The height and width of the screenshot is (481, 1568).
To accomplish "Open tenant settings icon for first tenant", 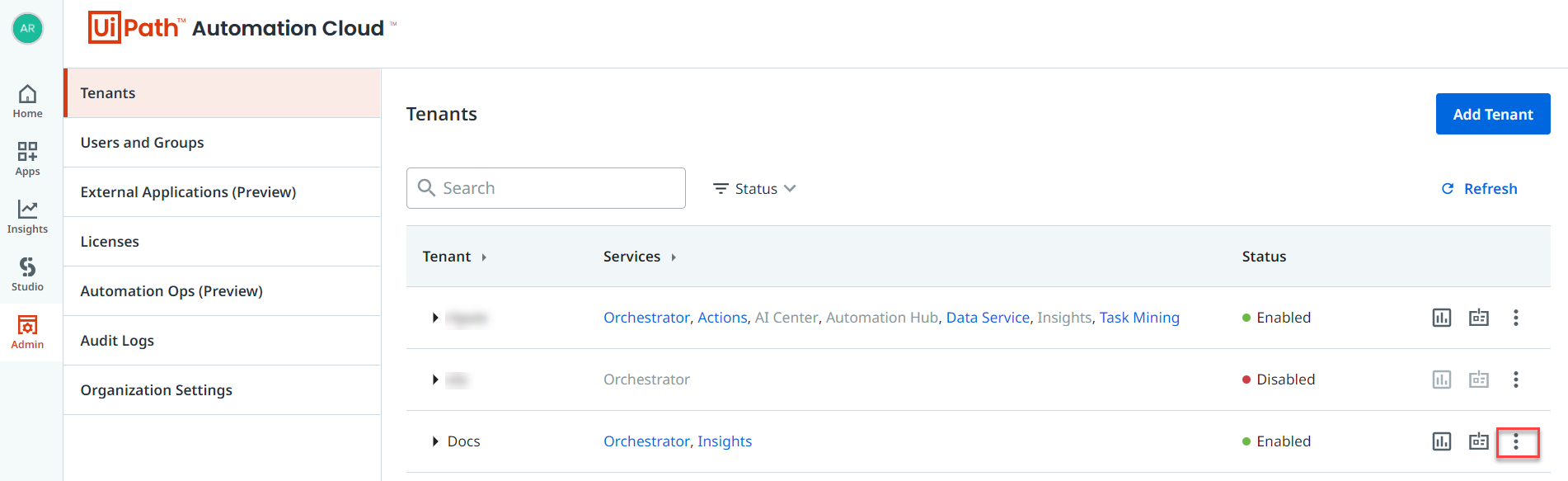I will [1479, 318].
